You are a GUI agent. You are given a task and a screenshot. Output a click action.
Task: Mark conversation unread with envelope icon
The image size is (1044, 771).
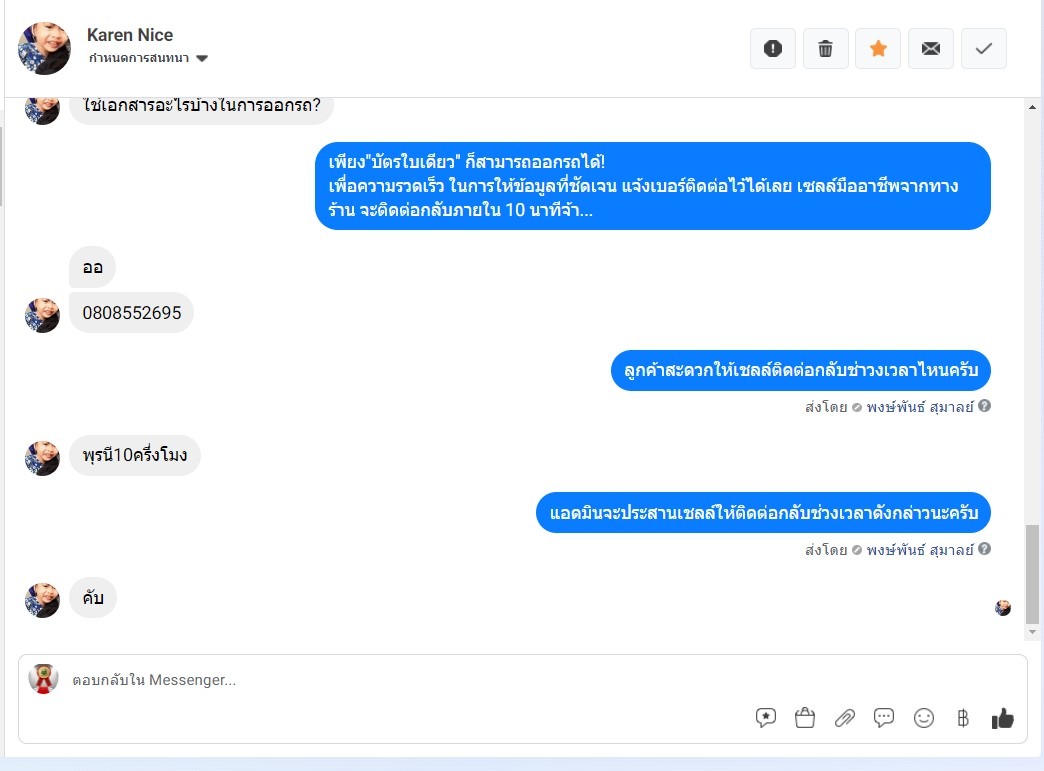point(930,49)
